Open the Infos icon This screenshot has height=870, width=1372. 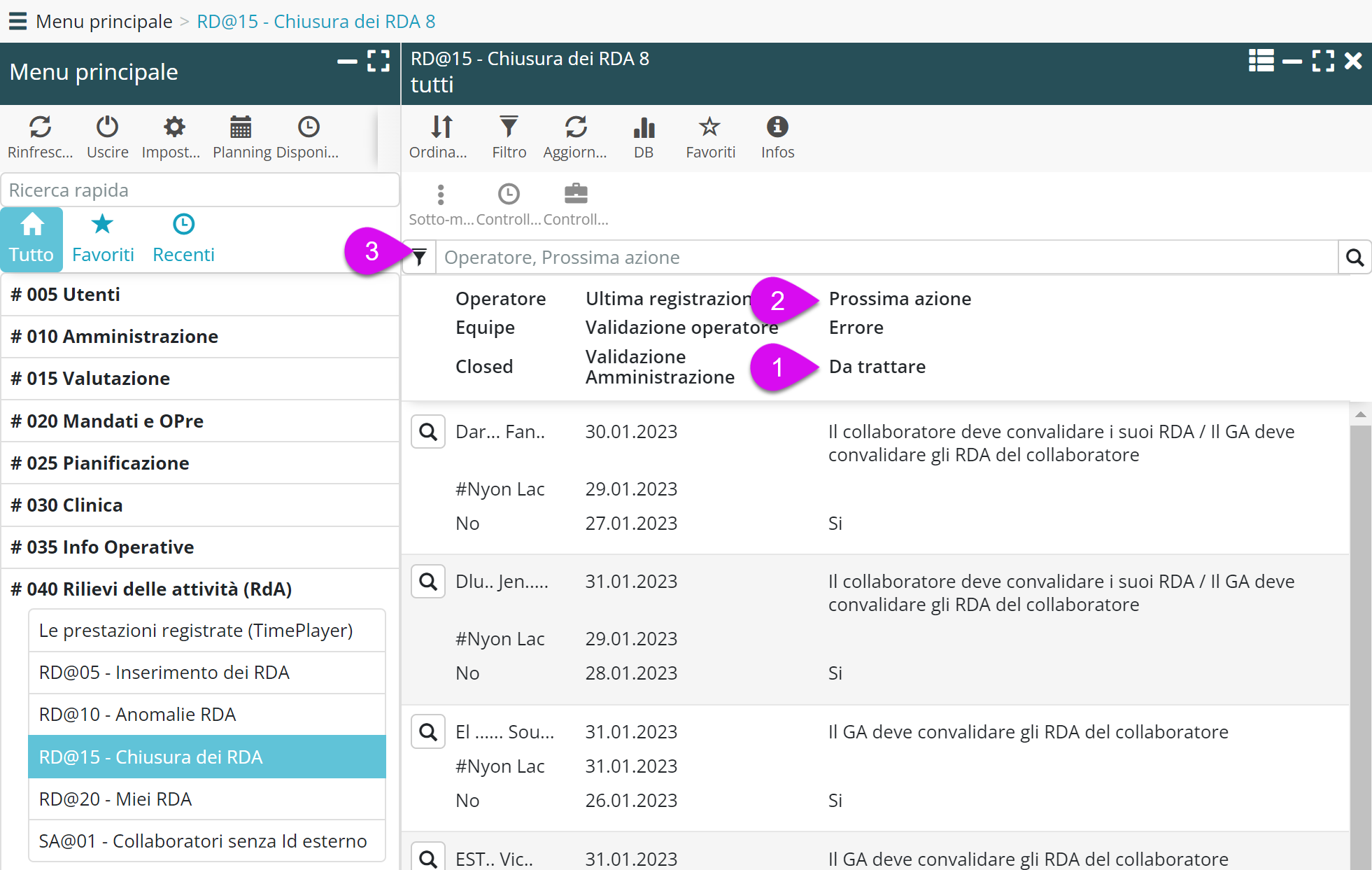(777, 127)
